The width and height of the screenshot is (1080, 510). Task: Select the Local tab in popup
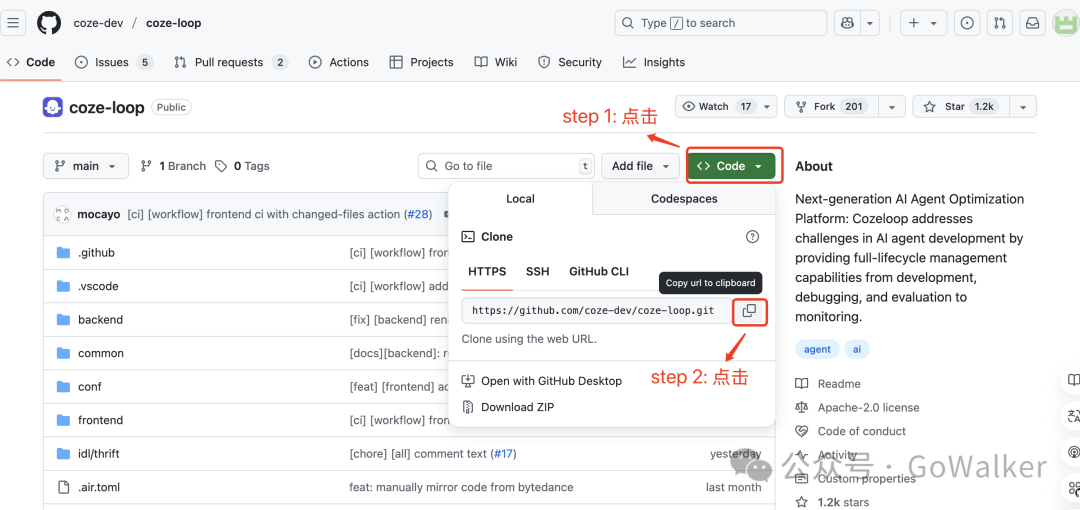pos(520,198)
